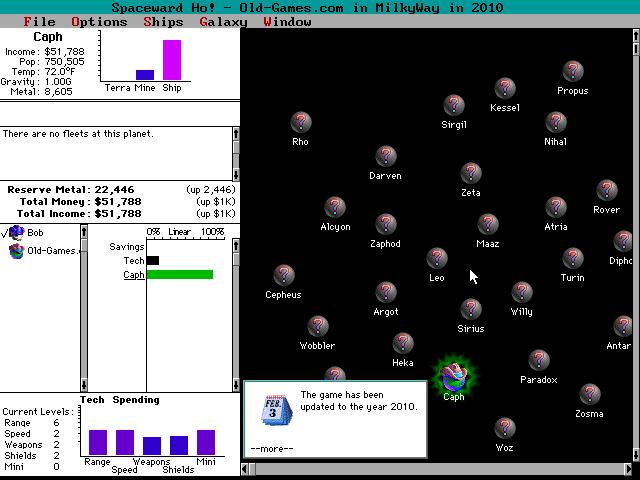This screenshot has height=480, width=640.
Task: Click galaxy map scroll right arrow
Action: click(x=629, y=469)
